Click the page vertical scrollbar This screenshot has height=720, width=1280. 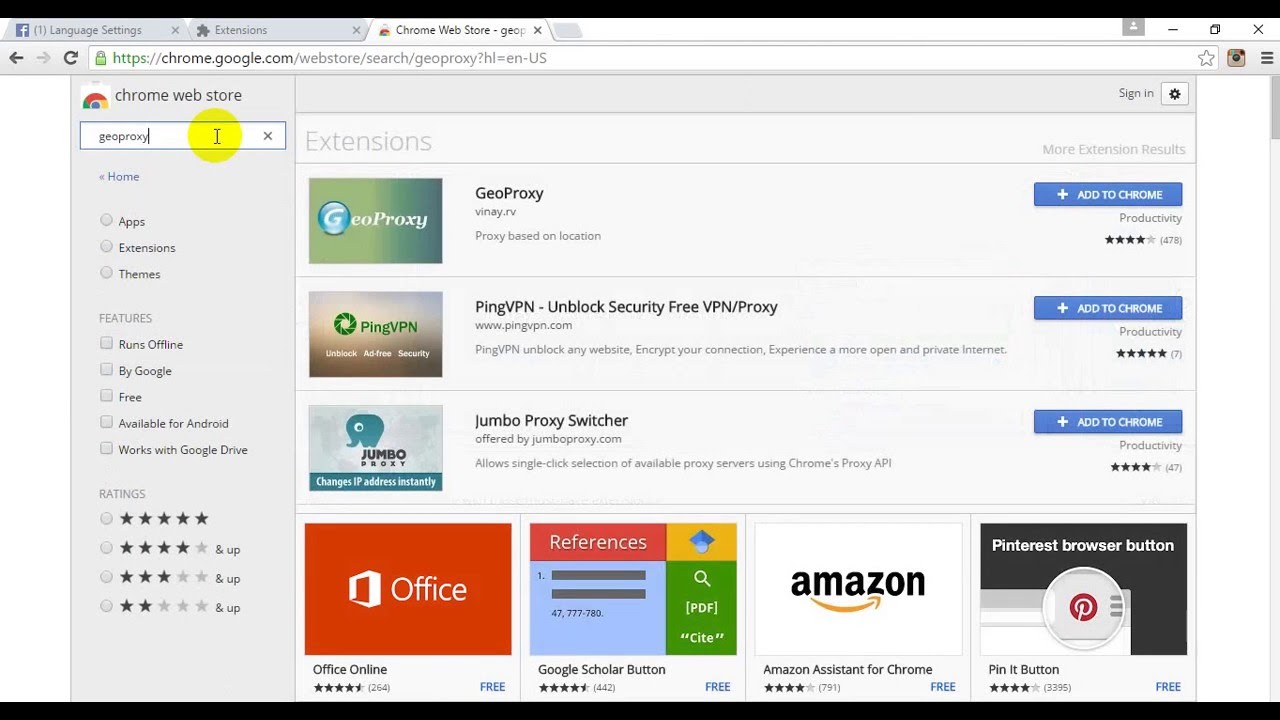1274,110
